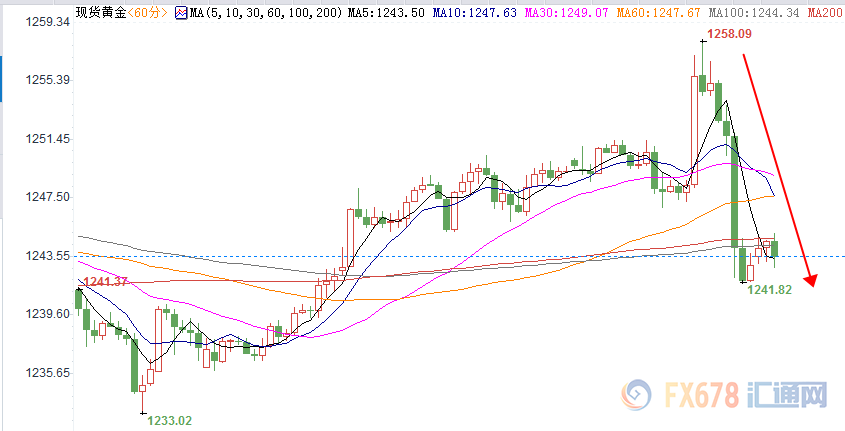Click the 1239.60 axis value
Screen dimensions: 845x431
coord(47,314)
